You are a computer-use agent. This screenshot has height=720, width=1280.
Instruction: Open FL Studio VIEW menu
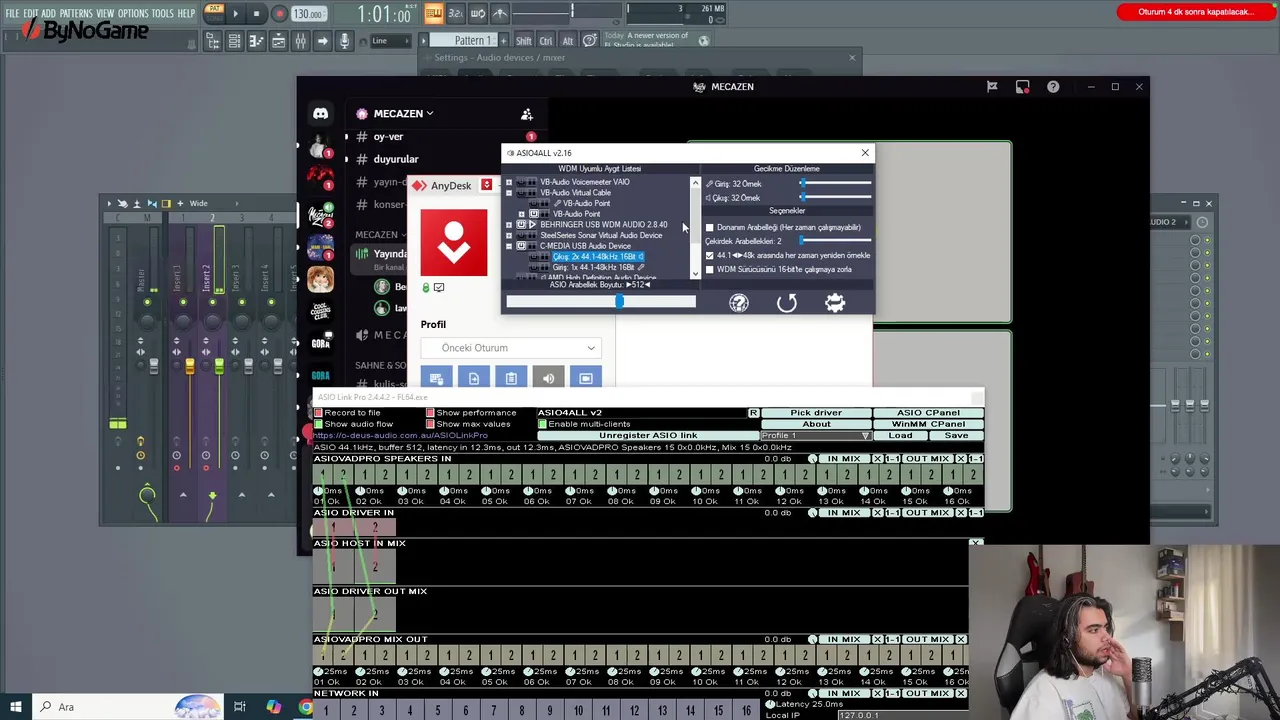[x=105, y=14]
